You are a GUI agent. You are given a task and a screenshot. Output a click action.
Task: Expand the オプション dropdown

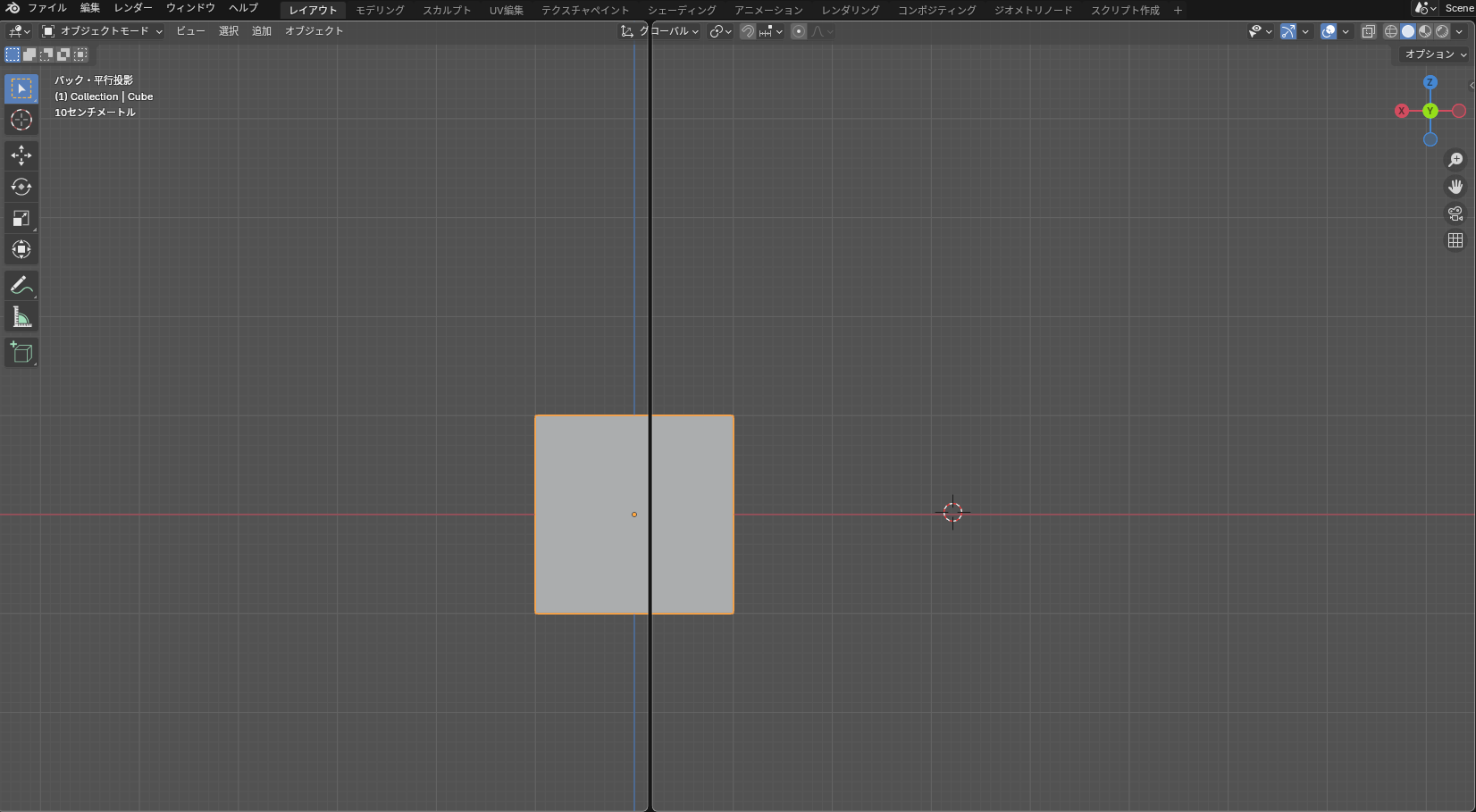1436,54
